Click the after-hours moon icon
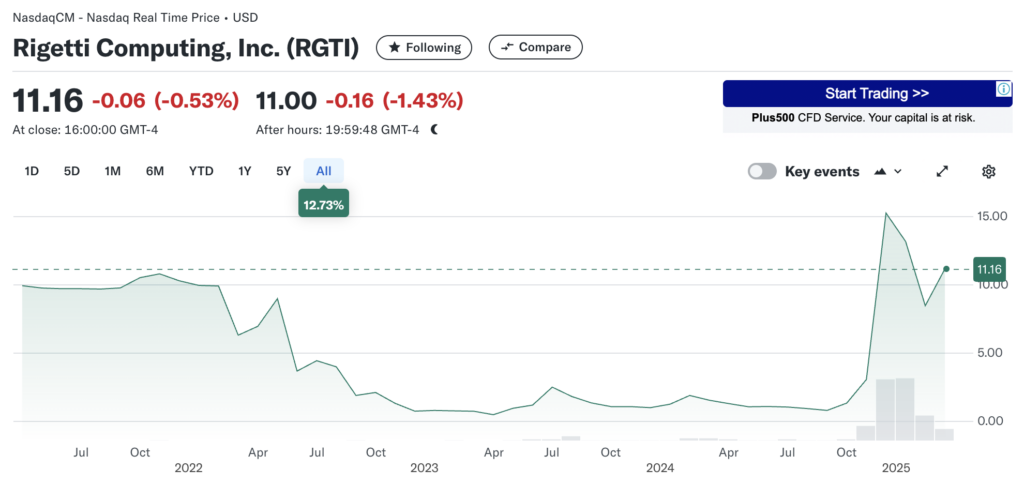 435,129
